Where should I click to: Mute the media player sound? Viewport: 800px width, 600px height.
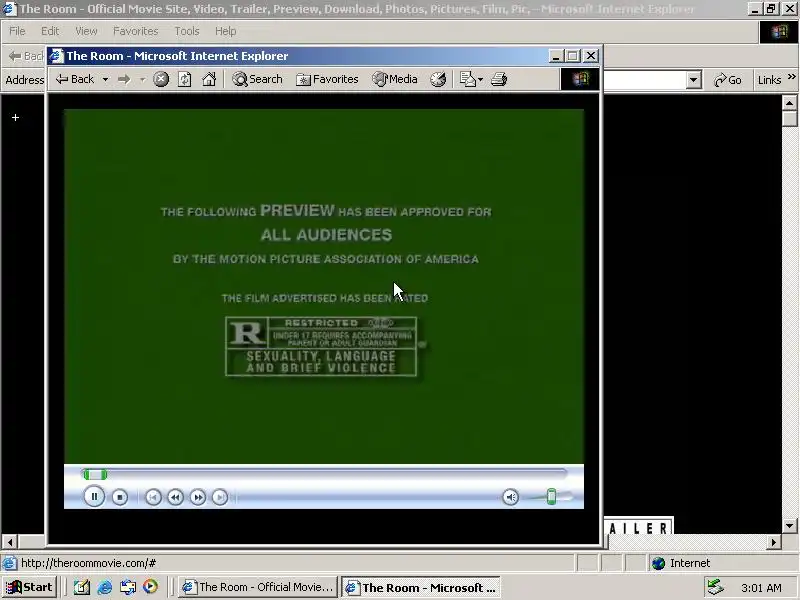pos(510,497)
